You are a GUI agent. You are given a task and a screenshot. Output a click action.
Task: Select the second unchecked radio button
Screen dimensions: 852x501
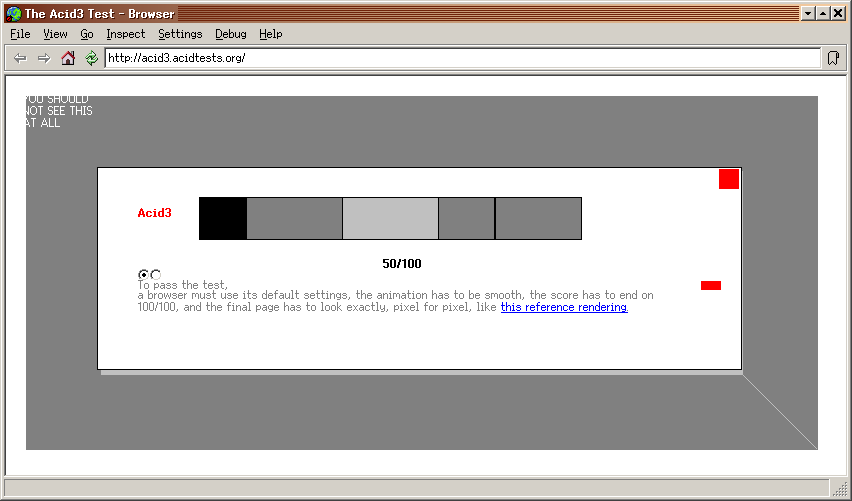tap(156, 274)
